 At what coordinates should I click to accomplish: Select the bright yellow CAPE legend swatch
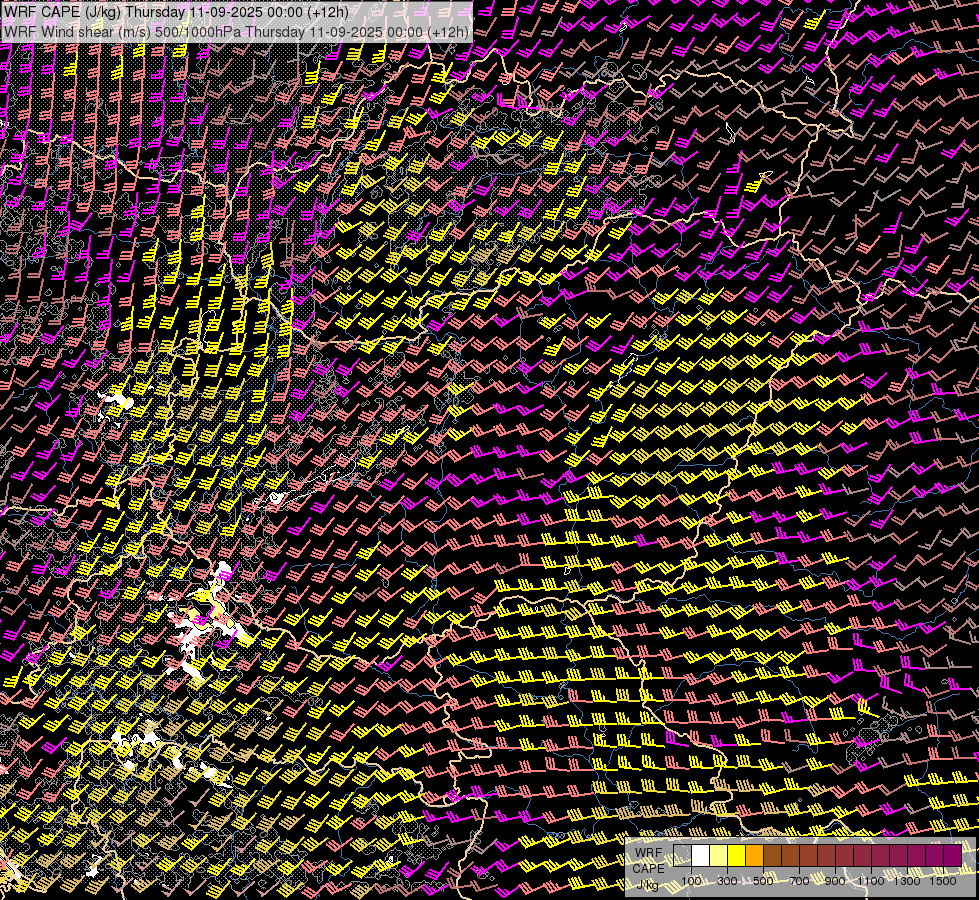tap(737, 855)
